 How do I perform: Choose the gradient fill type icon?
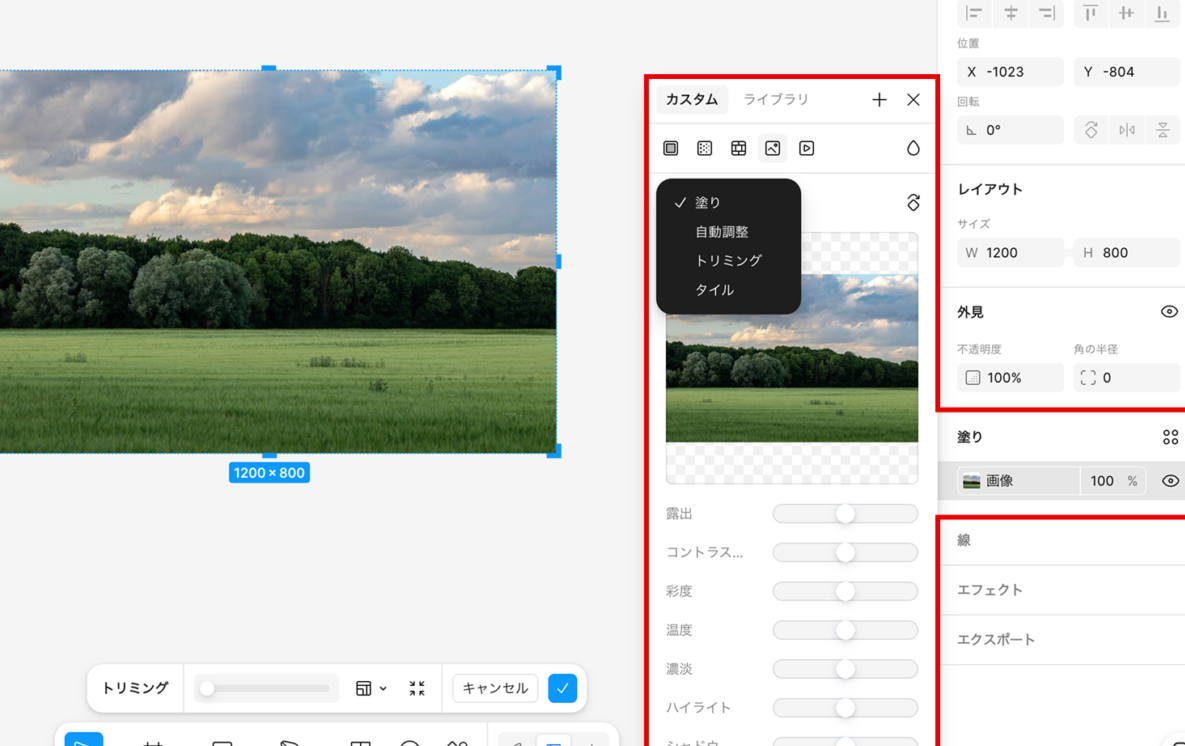705,148
